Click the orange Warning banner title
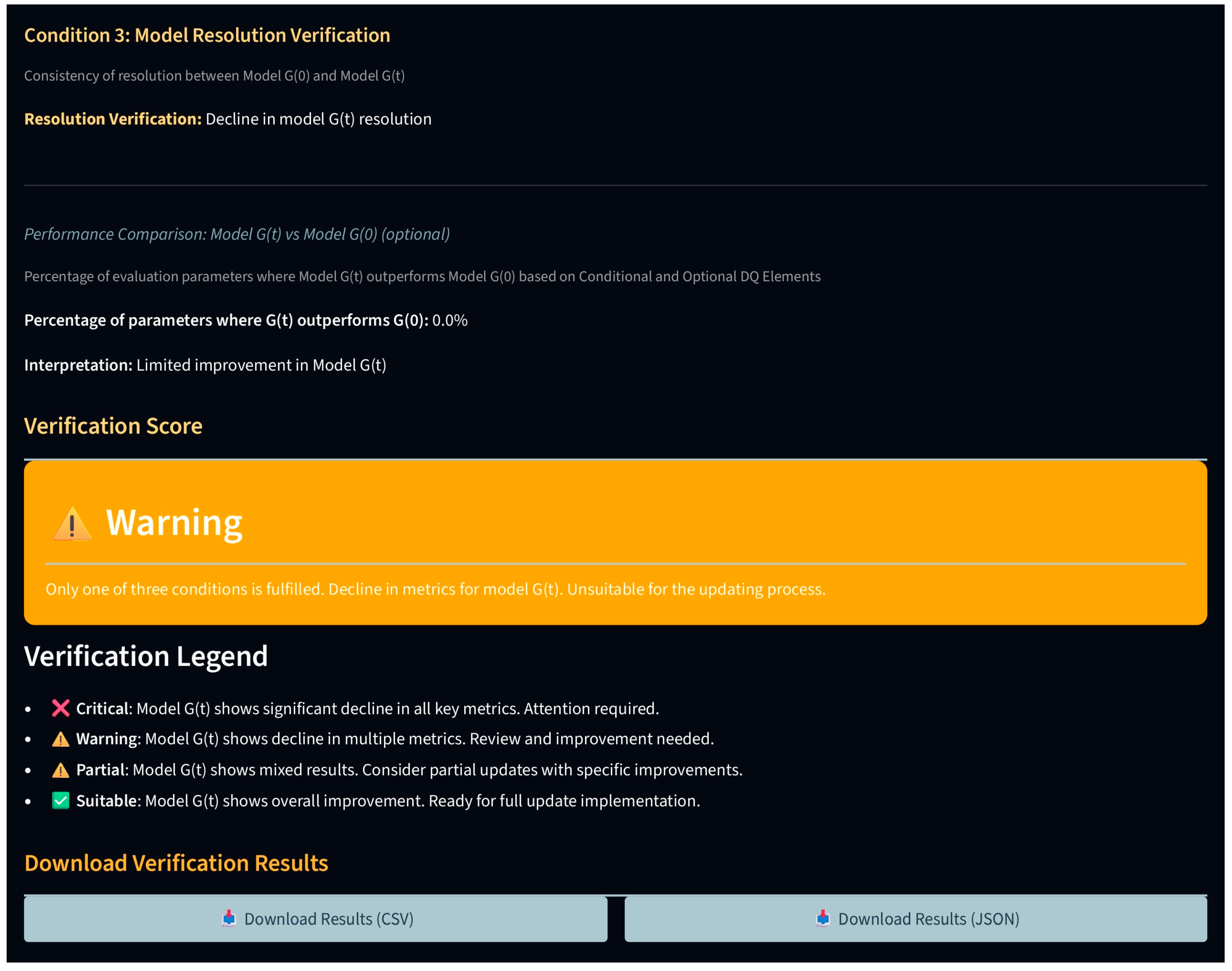The image size is (1232, 971). 174,523
